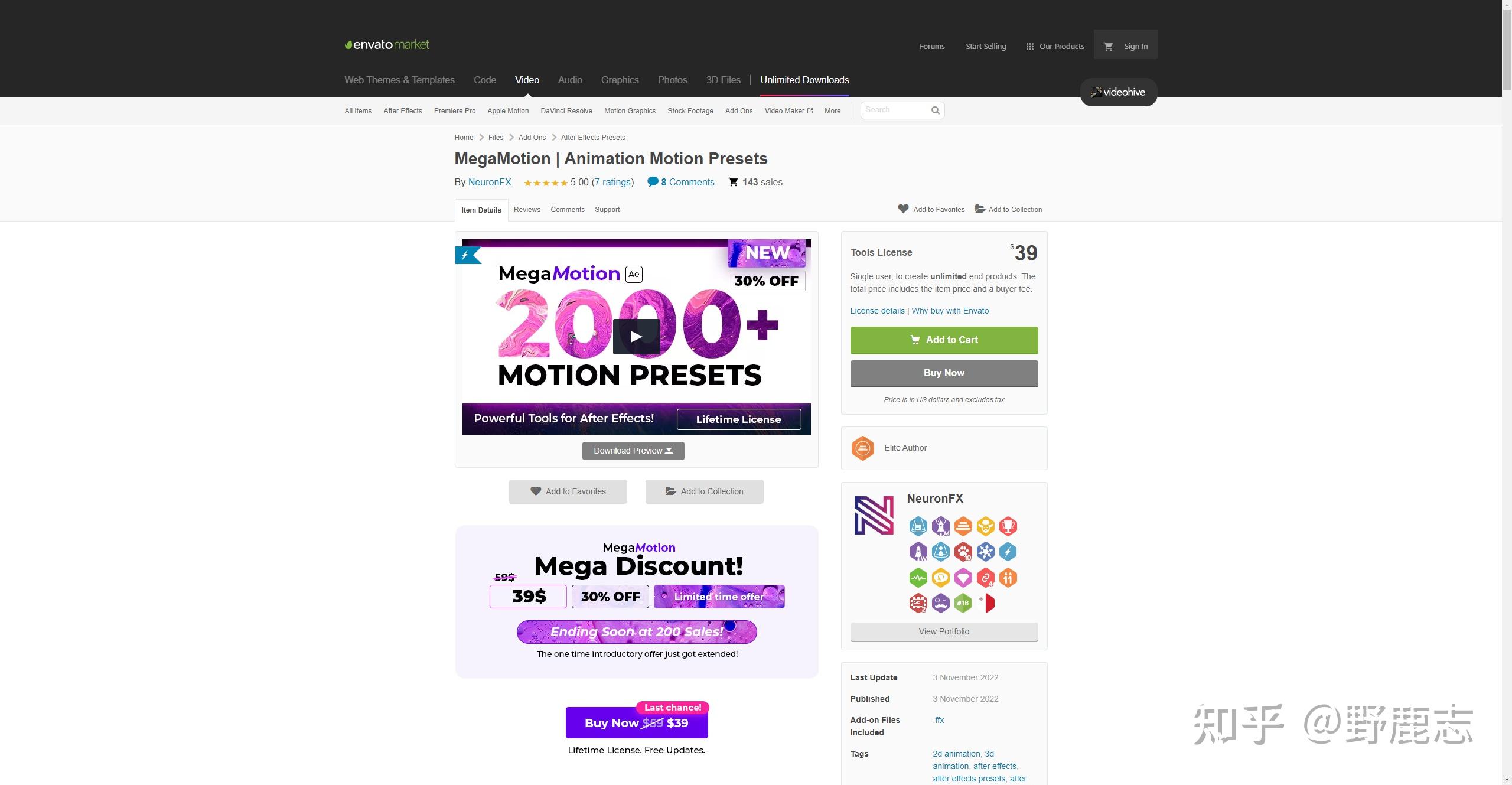Open the Video Maker dropdown menu
Viewport: 1512px width, 785px height.
[x=787, y=110]
